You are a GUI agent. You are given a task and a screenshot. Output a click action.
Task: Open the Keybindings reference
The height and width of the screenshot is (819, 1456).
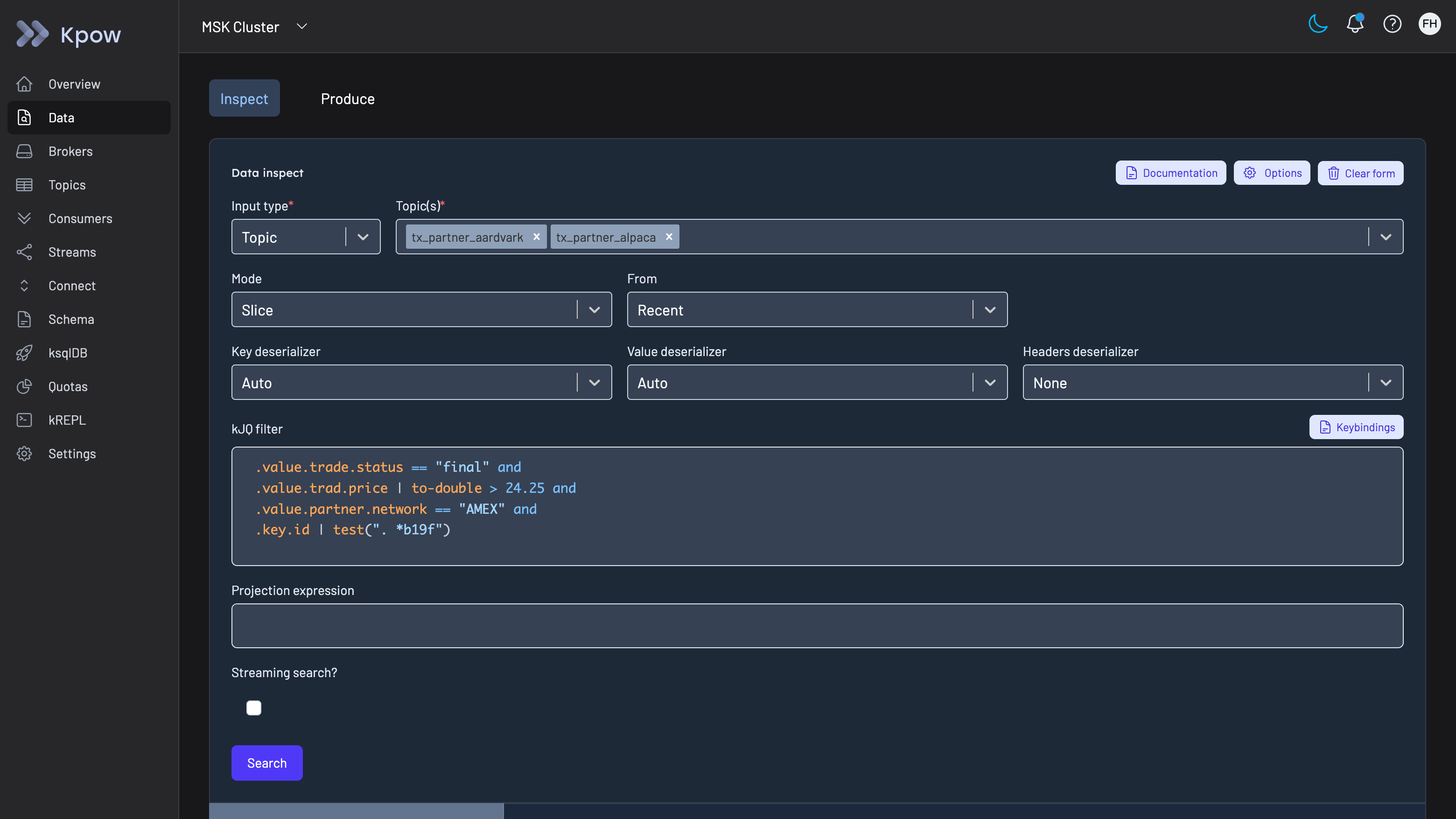(x=1356, y=427)
